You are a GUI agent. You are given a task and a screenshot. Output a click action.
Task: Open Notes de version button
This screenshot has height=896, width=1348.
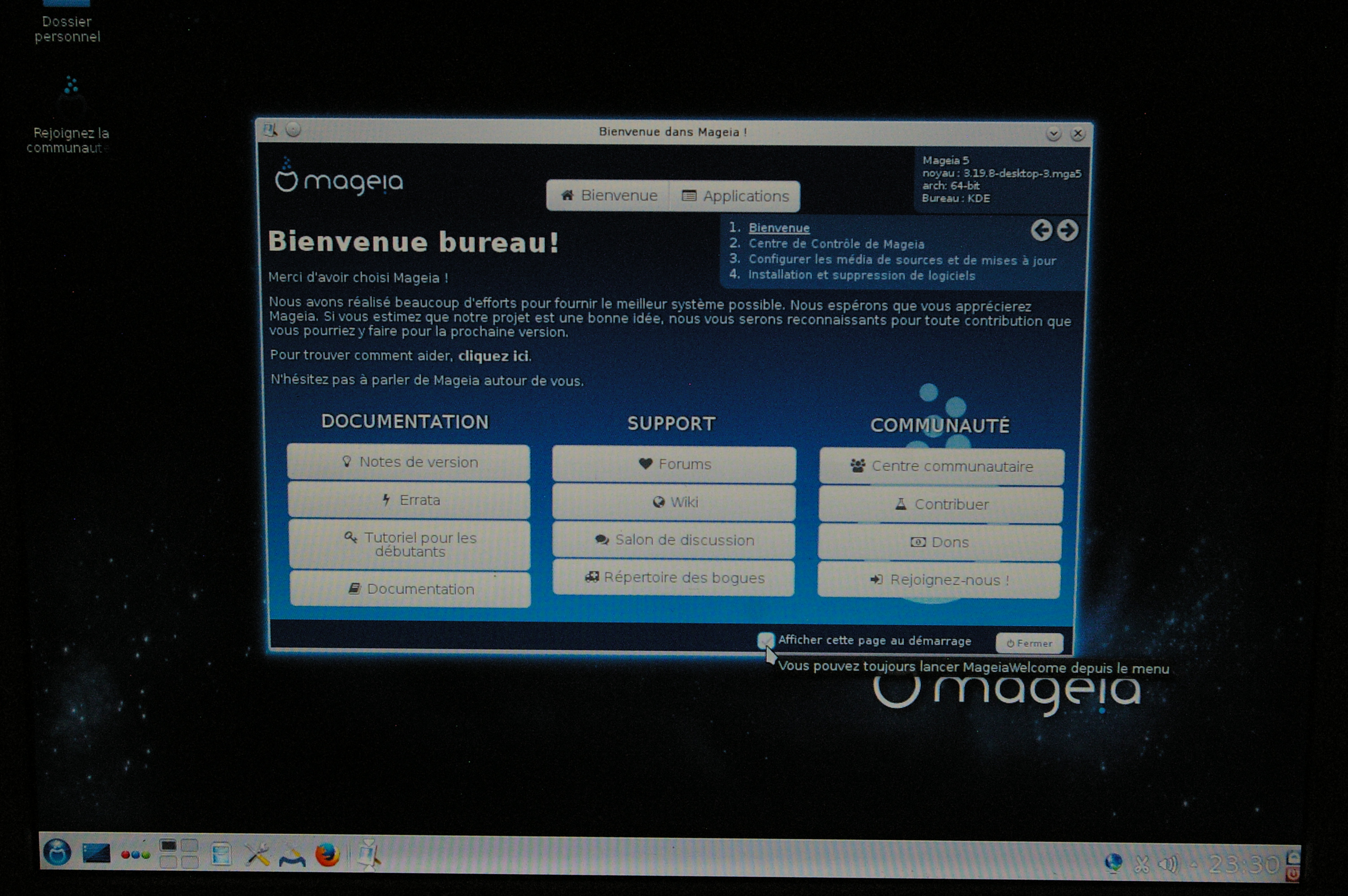click(409, 462)
